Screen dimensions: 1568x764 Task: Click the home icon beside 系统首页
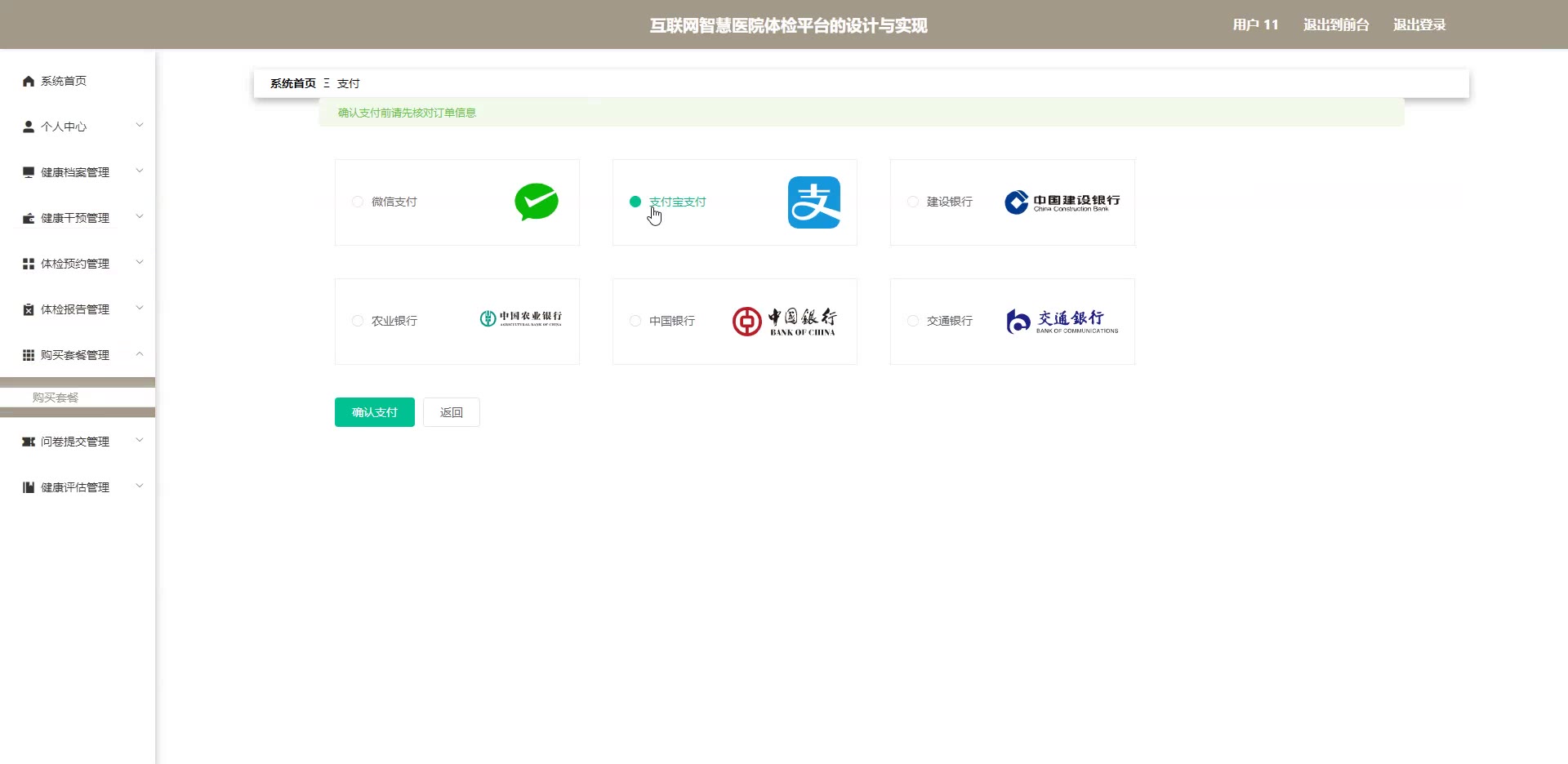click(x=29, y=81)
